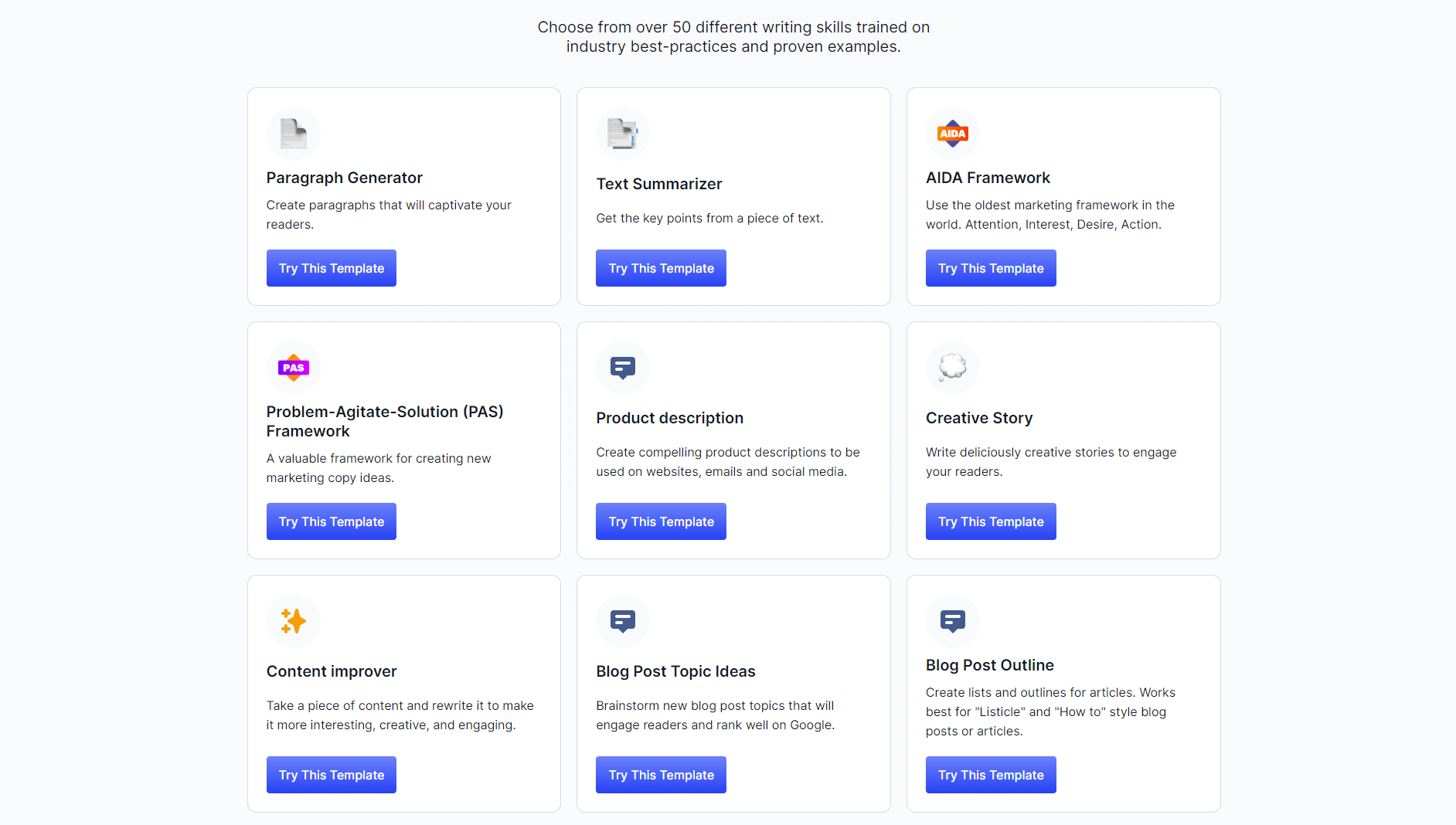Try the Blog Post Outline template
The image size is (1456, 825).
(990, 775)
